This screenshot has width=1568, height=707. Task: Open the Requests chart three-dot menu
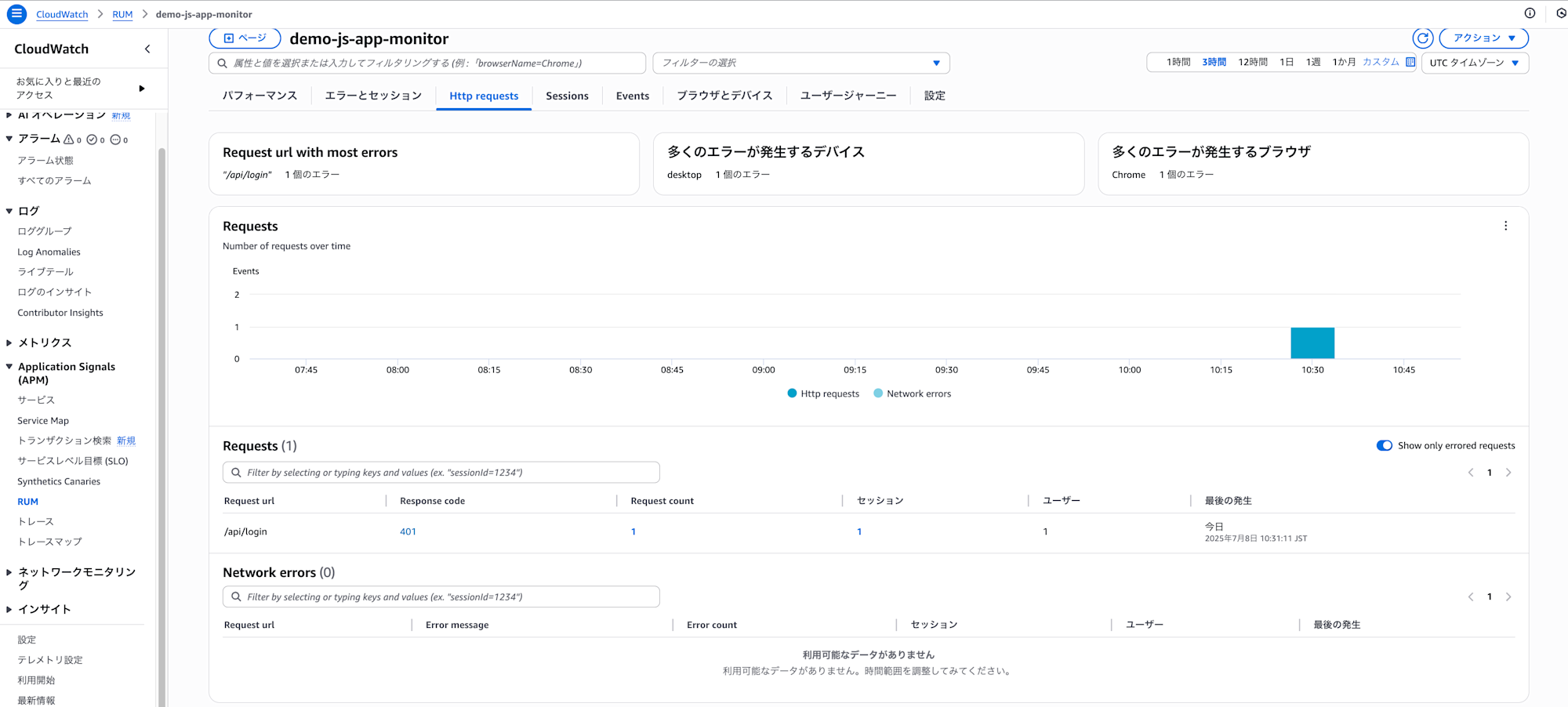(x=1505, y=226)
